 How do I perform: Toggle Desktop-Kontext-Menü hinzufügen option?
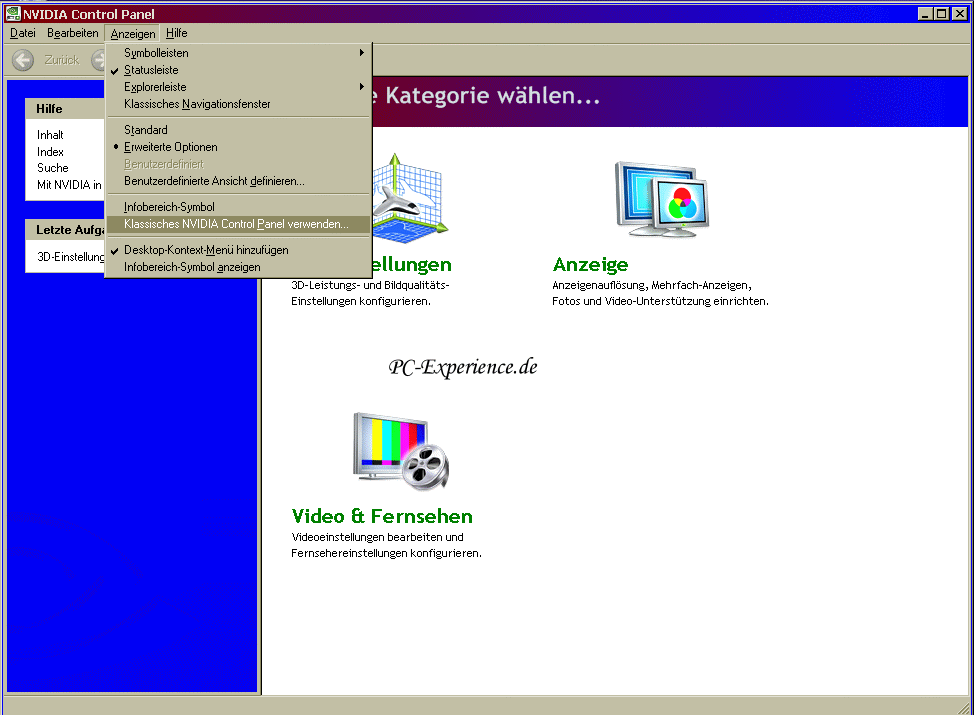coord(239,250)
